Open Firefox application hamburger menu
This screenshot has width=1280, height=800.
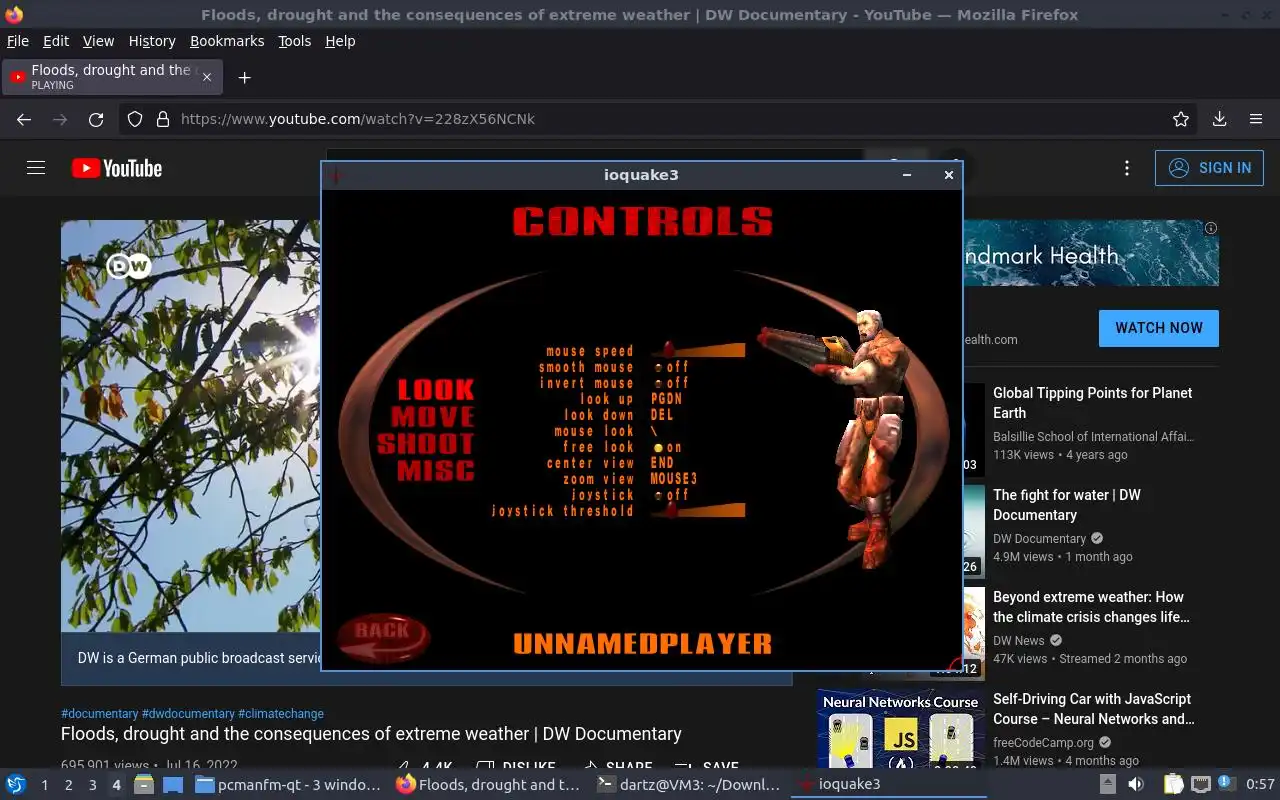(x=1256, y=119)
